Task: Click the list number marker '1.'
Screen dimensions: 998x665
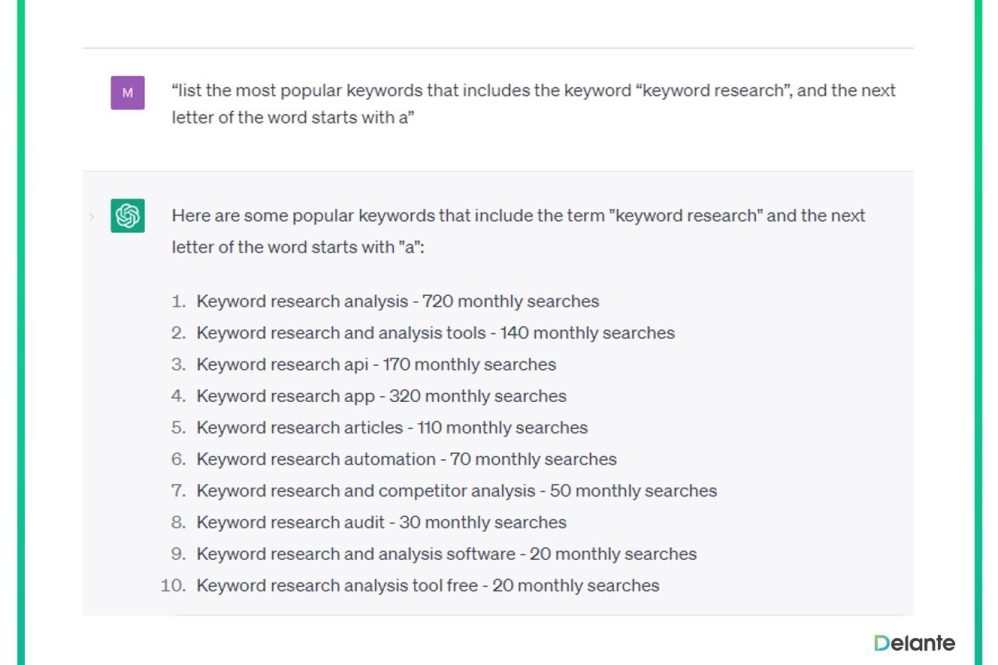Action: click(x=179, y=301)
